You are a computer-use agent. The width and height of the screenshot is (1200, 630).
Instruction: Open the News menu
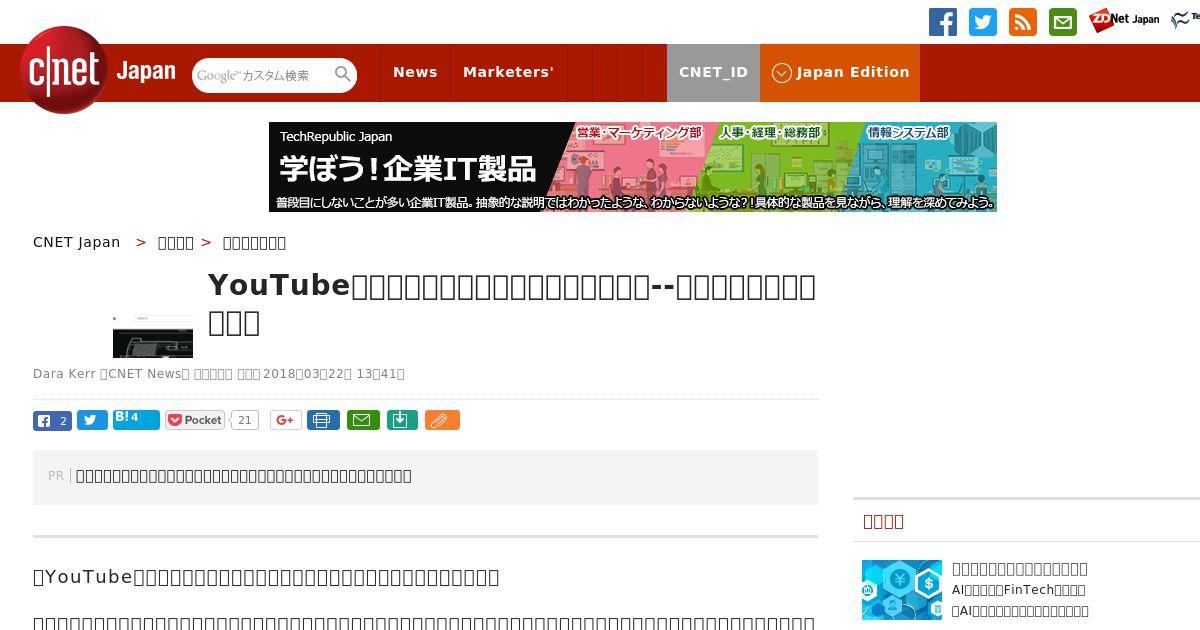415,72
